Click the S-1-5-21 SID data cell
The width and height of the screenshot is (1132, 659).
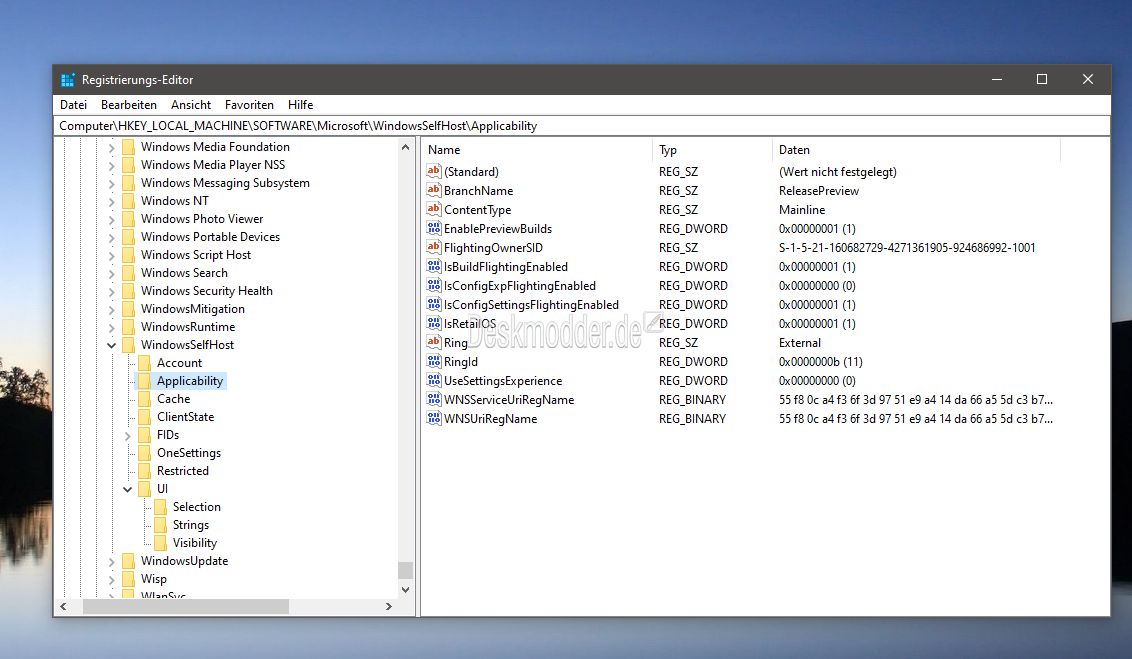[907, 248]
